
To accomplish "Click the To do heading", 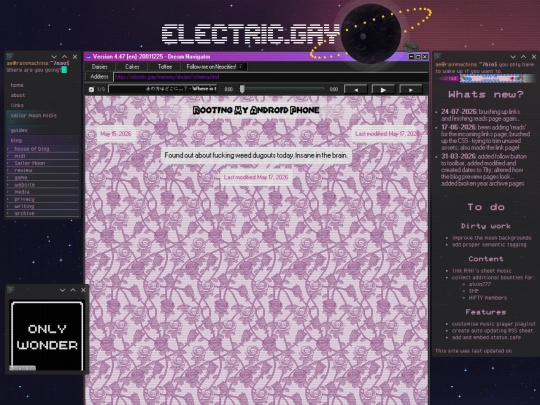I will point(486,207).
